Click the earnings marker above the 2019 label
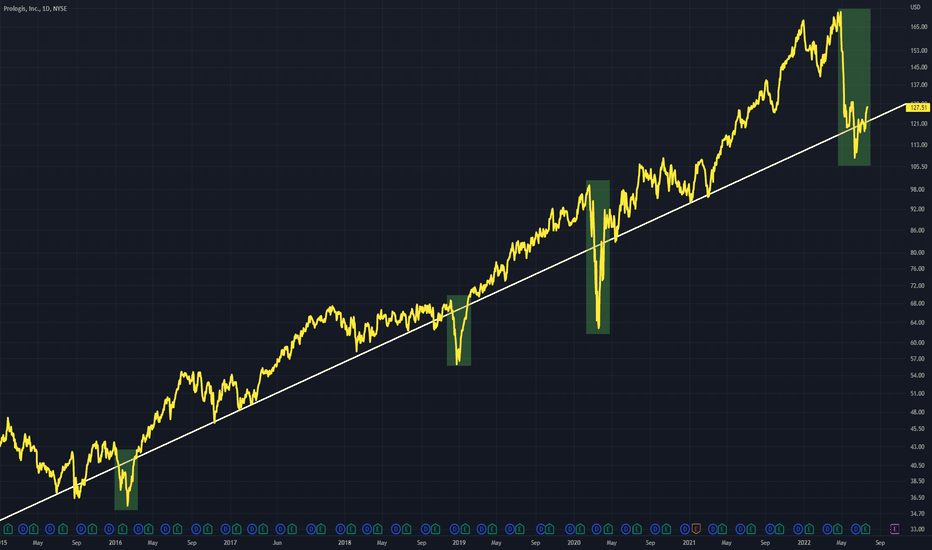932x550 pixels. (465, 529)
